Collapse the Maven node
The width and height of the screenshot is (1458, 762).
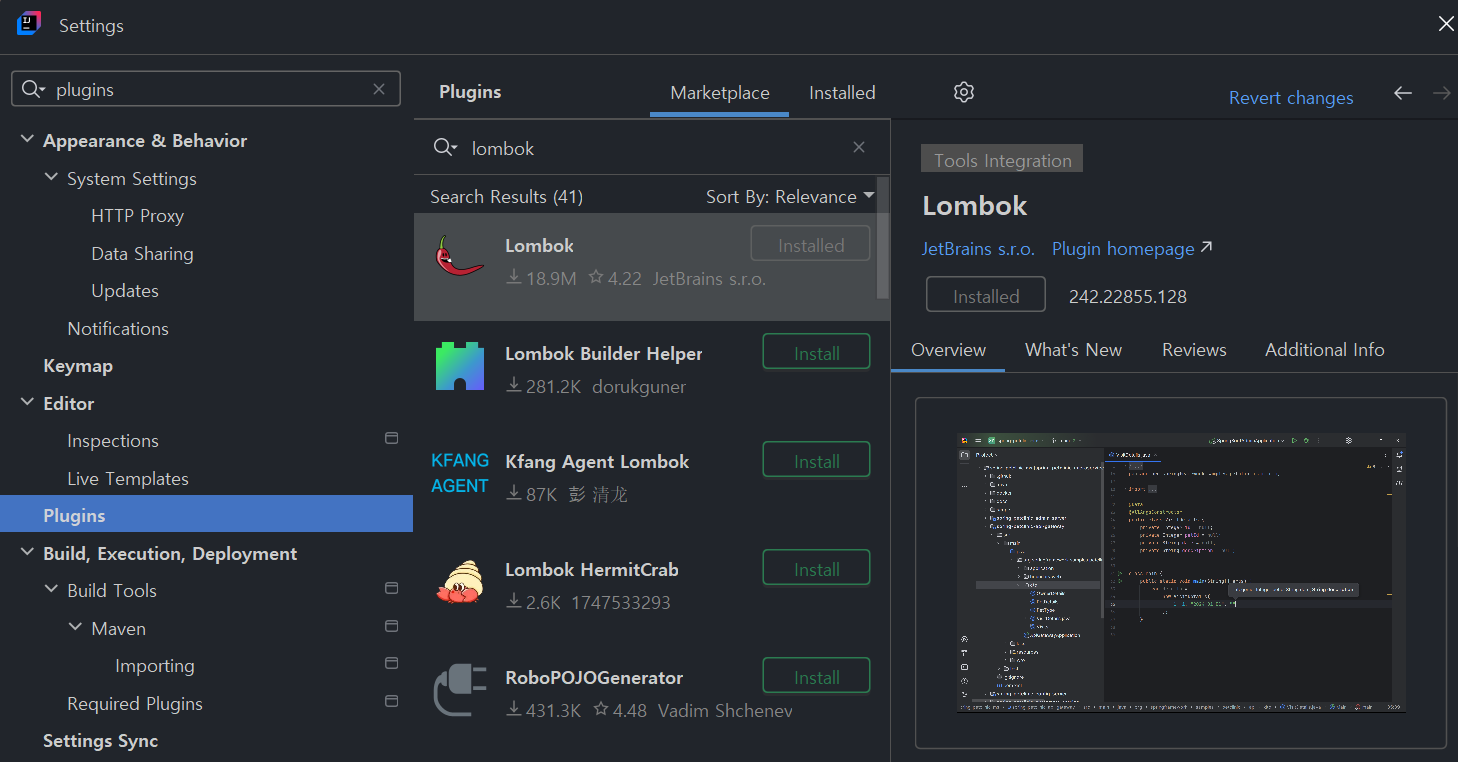75,627
